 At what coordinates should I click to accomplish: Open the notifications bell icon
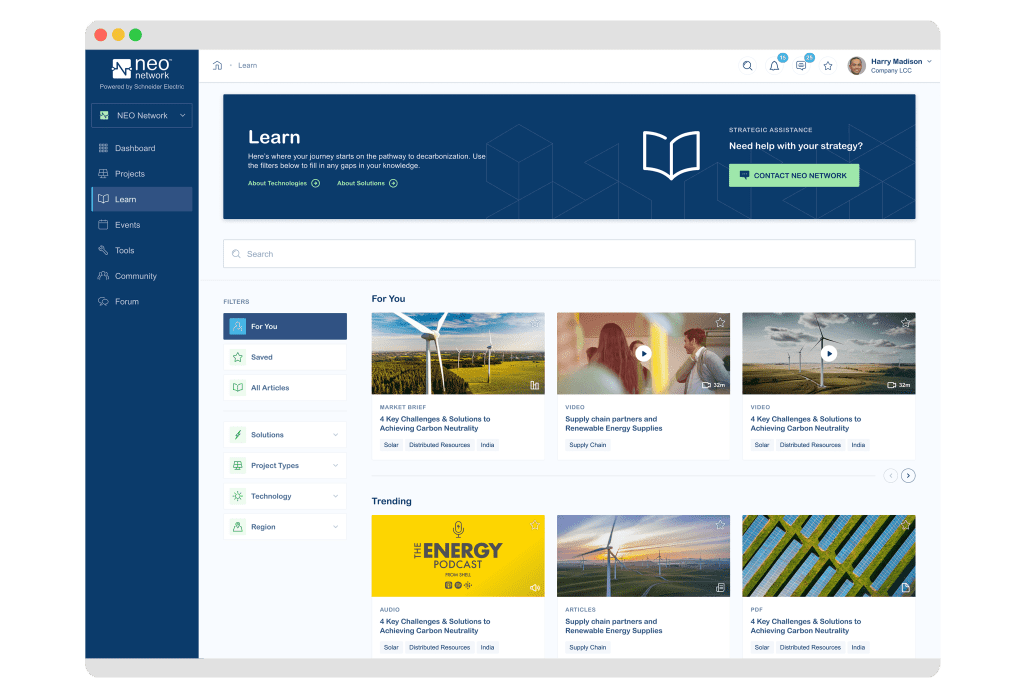click(774, 66)
